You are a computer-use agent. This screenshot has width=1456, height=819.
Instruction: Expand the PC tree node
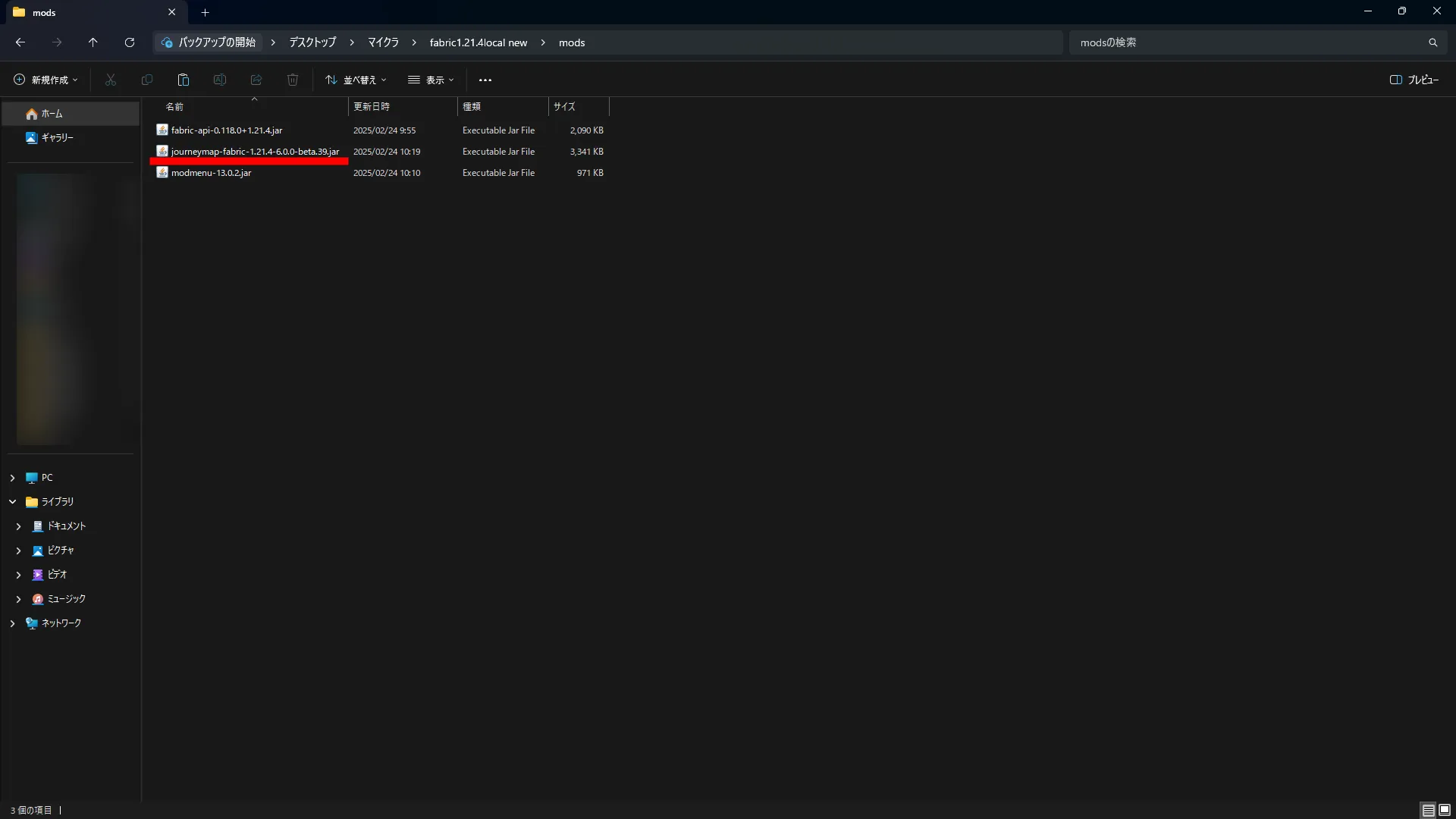tap(12, 478)
